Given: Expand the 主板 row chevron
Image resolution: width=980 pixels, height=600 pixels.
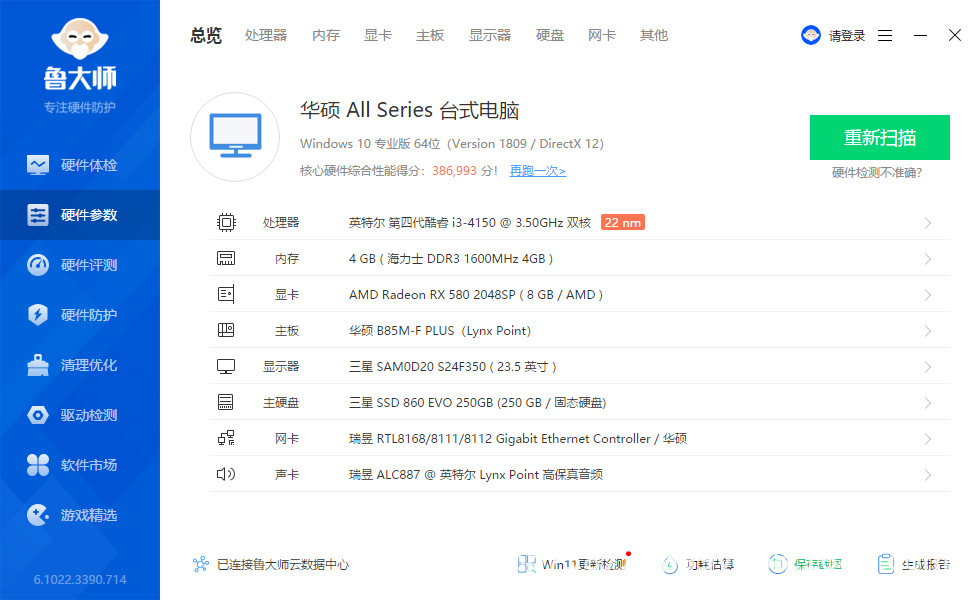Looking at the screenshot, I should click(928, 331).
